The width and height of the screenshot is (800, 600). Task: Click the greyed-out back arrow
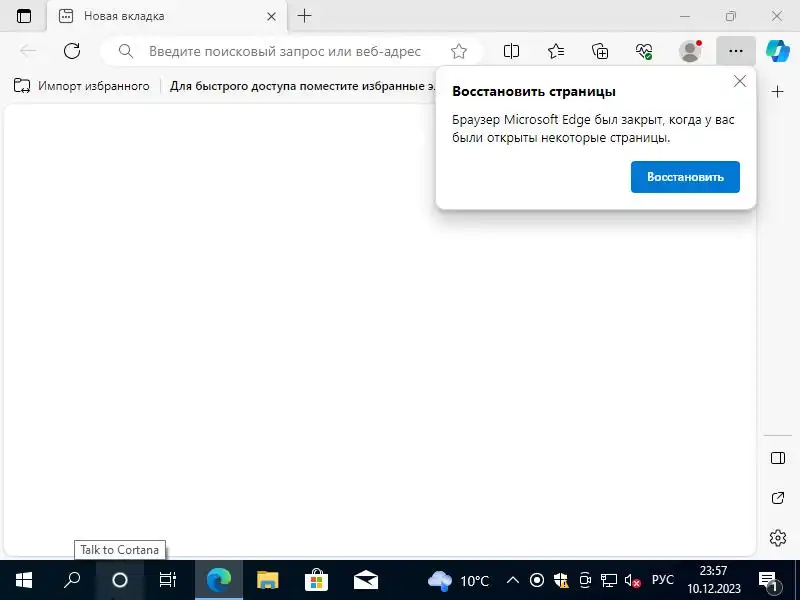[x=28, y=51]
